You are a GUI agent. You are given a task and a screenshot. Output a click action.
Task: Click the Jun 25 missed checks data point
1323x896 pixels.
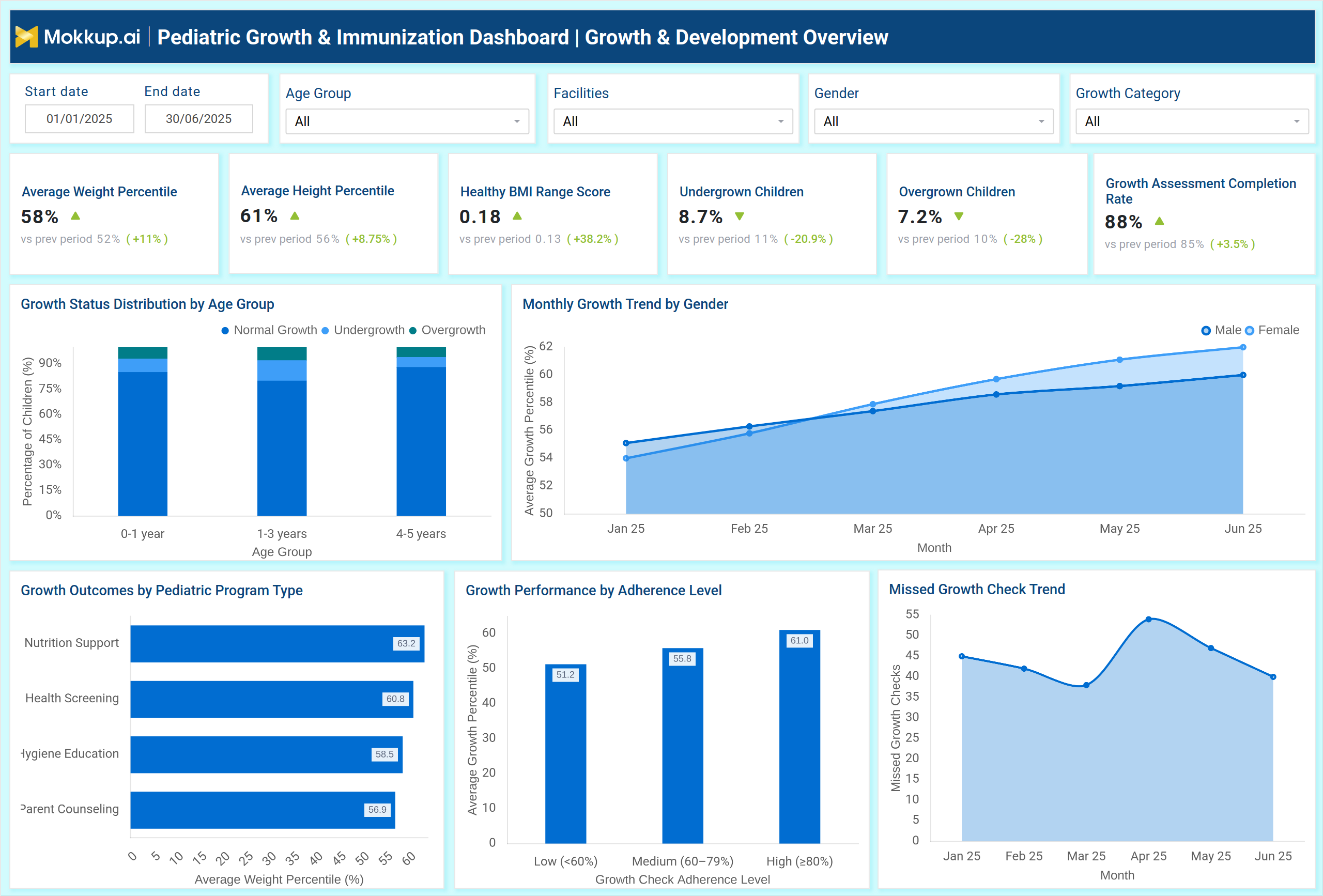1273,677
